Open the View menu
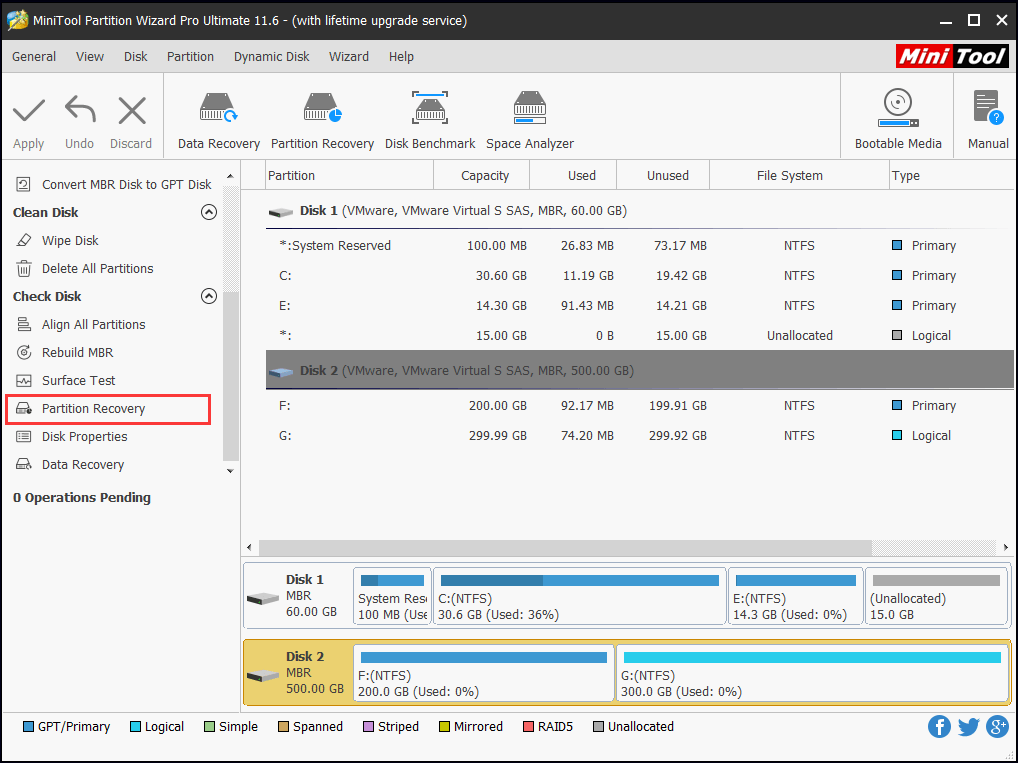The image size is (1018, 763). click(x=90, y=56)
